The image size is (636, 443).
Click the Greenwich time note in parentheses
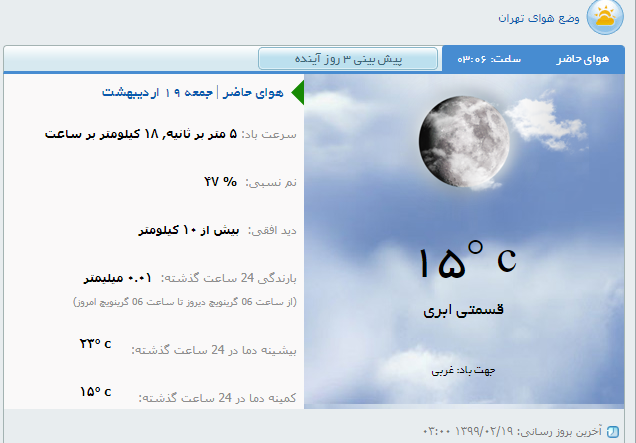(185, 302)
